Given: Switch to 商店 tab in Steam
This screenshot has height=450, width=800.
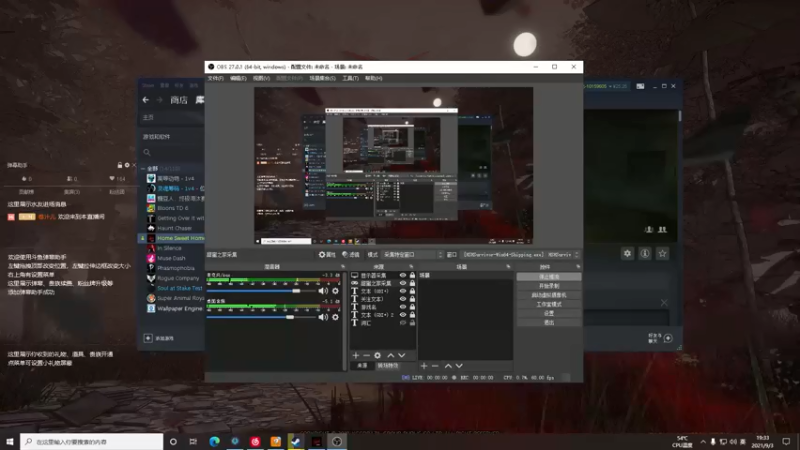Looking at the screenshot, I should 179,100.
